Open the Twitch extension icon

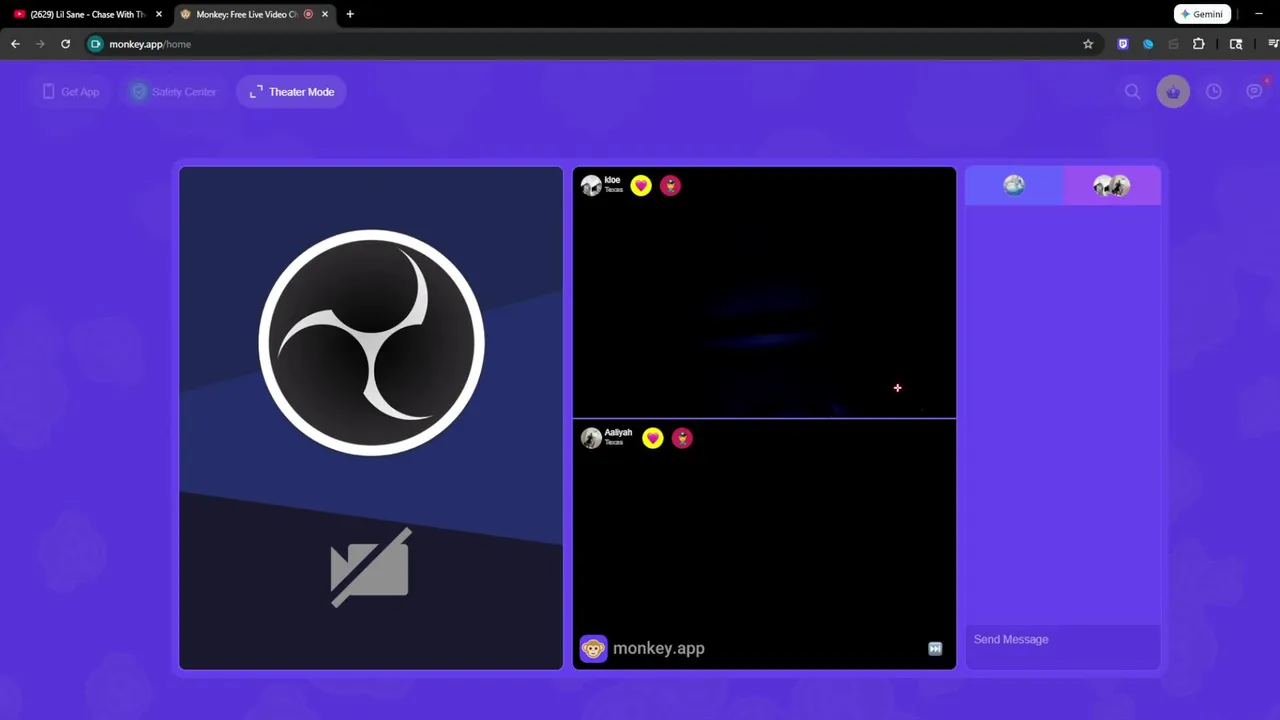1123,44
